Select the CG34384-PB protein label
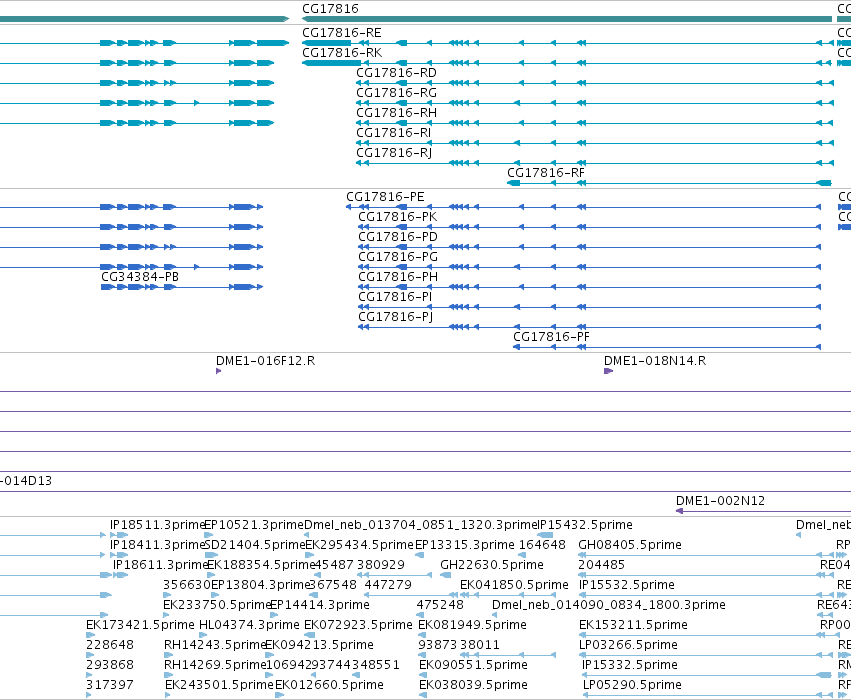Image resolution: width=851 pixels, height=700 pixels. click(x=140, y=277)
